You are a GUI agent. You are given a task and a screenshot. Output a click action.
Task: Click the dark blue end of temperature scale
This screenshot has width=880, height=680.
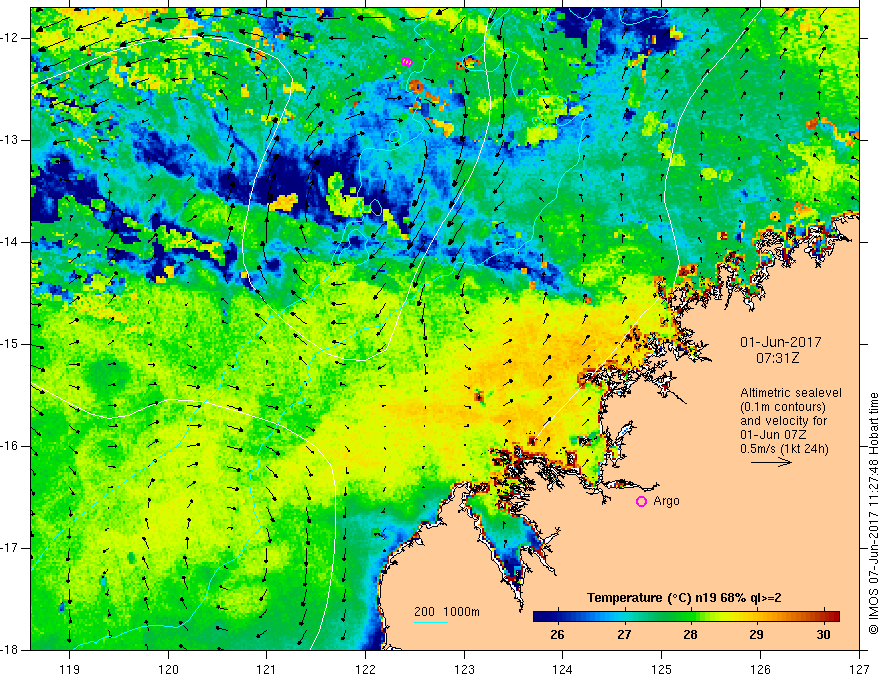[540, 616]
